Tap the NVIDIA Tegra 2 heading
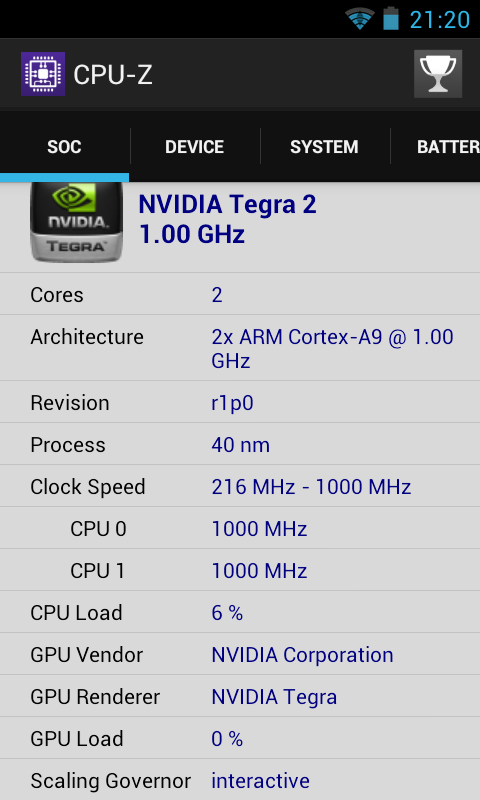 pyautogui.click(x=228, y=205)
